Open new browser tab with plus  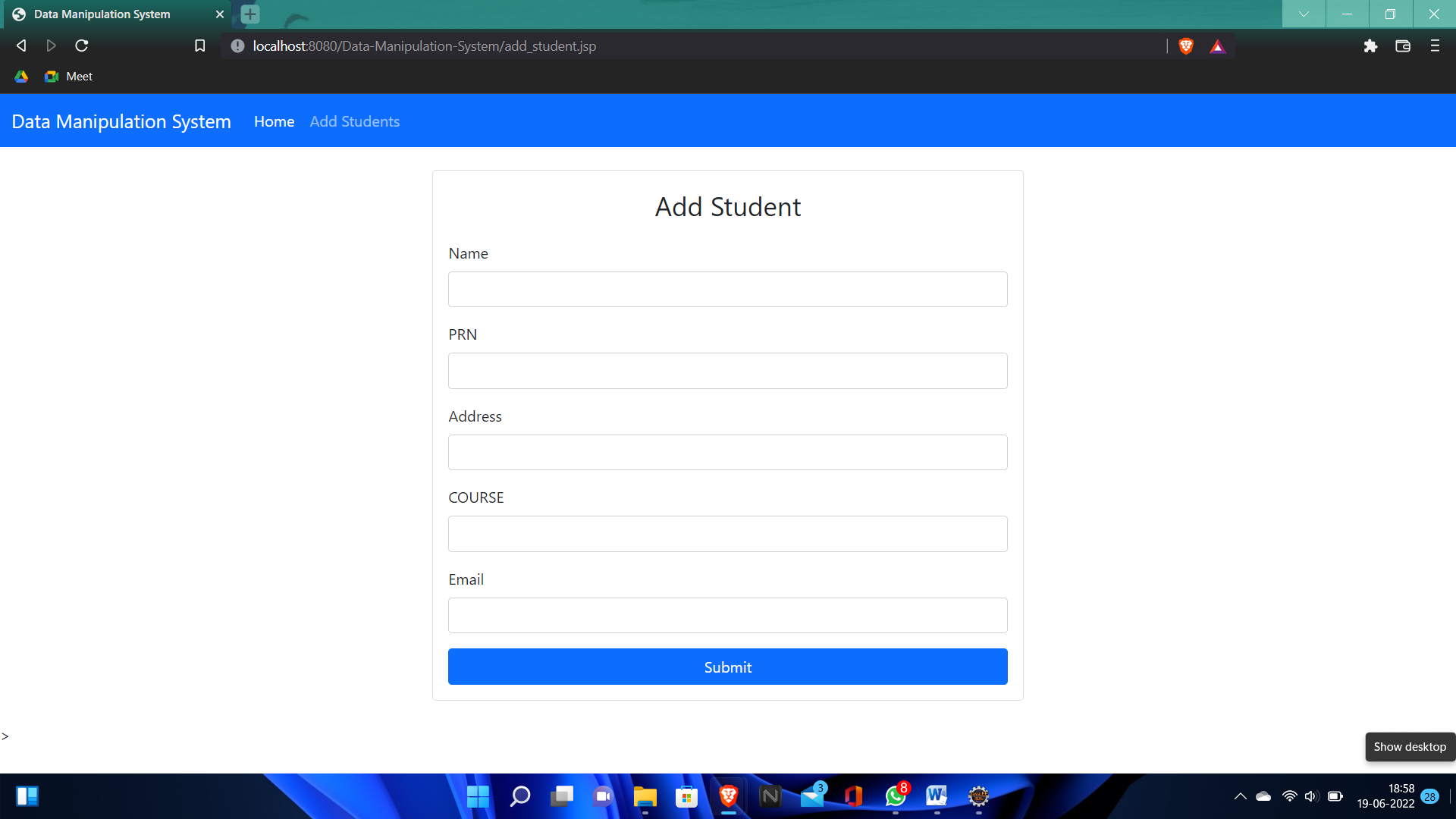250,14
